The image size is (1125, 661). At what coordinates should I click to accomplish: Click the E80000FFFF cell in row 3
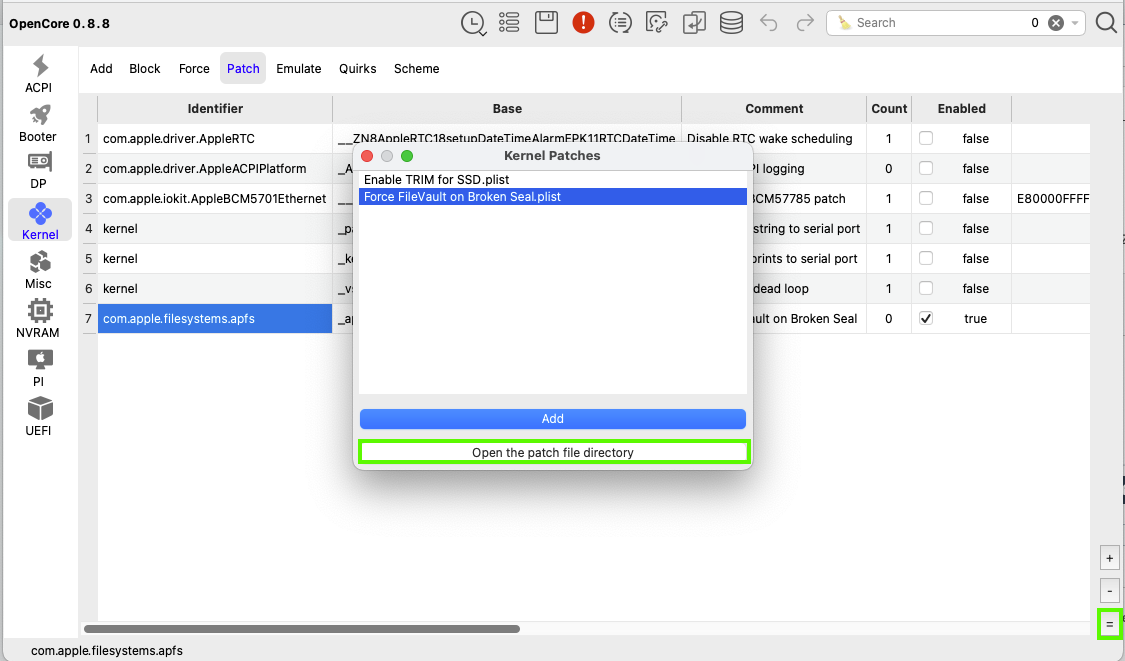pyautogui.click(x=1052, y=198)
